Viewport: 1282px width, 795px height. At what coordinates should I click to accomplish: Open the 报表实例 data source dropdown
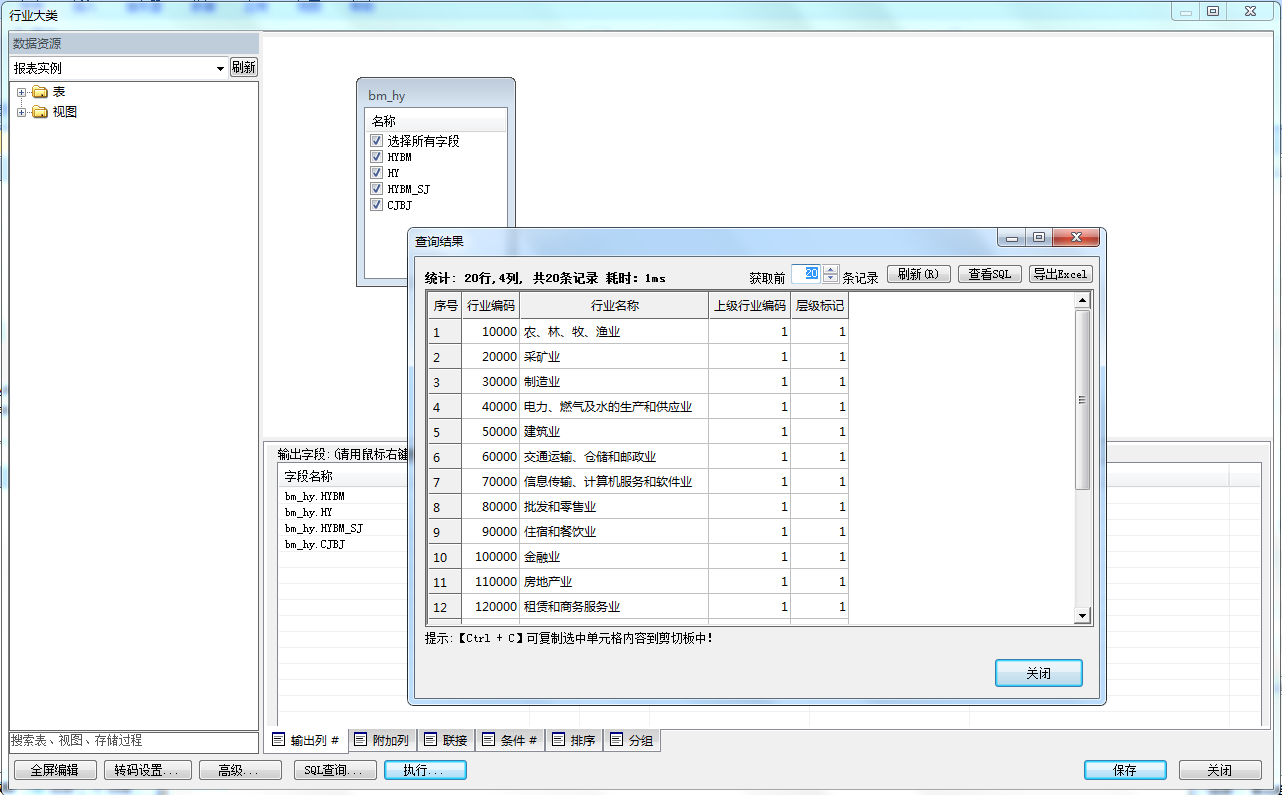tap(220, 68)
